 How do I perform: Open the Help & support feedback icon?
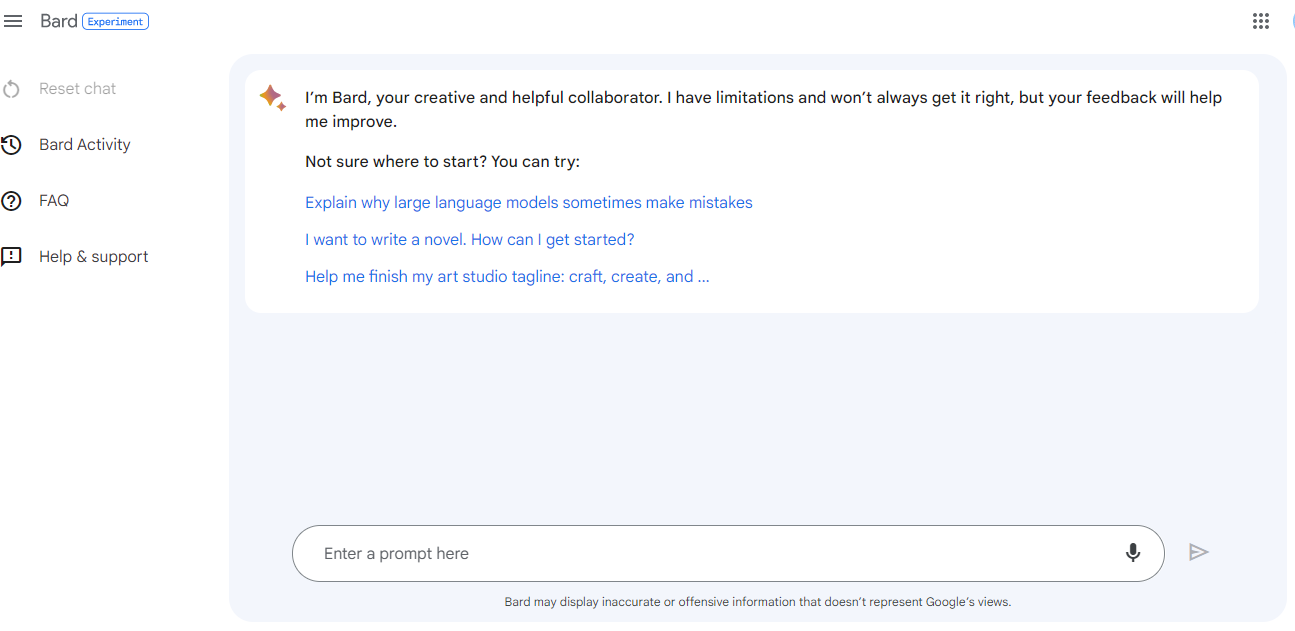click(10, 256)
